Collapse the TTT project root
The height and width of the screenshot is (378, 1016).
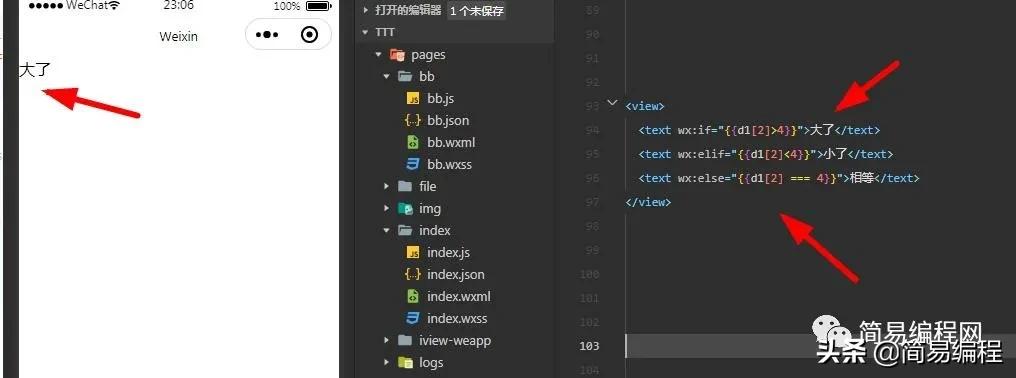366,32
